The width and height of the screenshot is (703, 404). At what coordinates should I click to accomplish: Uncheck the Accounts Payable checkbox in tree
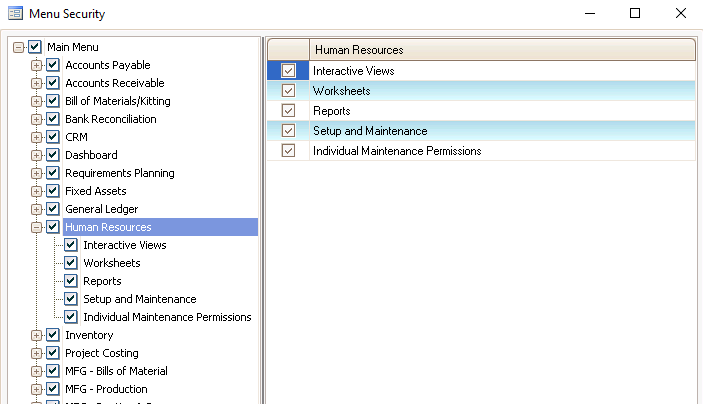point(54,65)
